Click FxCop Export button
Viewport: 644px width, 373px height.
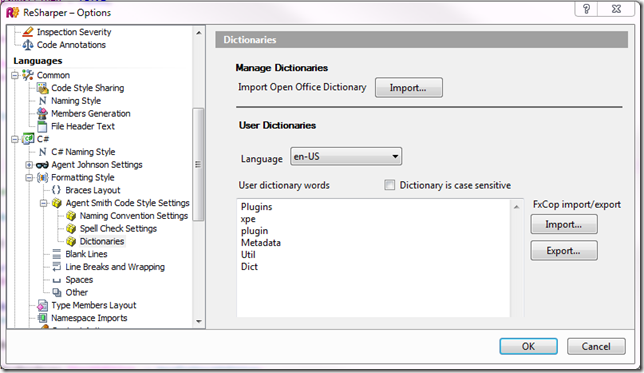point(564,251)
